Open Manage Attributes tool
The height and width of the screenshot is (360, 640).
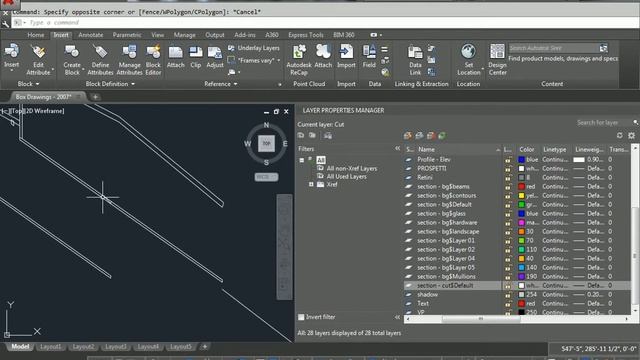pos(129,60)
